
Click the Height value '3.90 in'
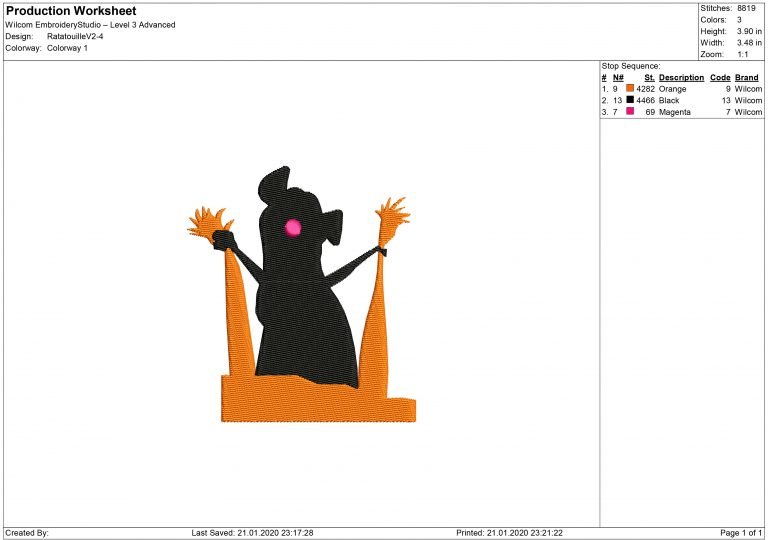tap(749, 31)
